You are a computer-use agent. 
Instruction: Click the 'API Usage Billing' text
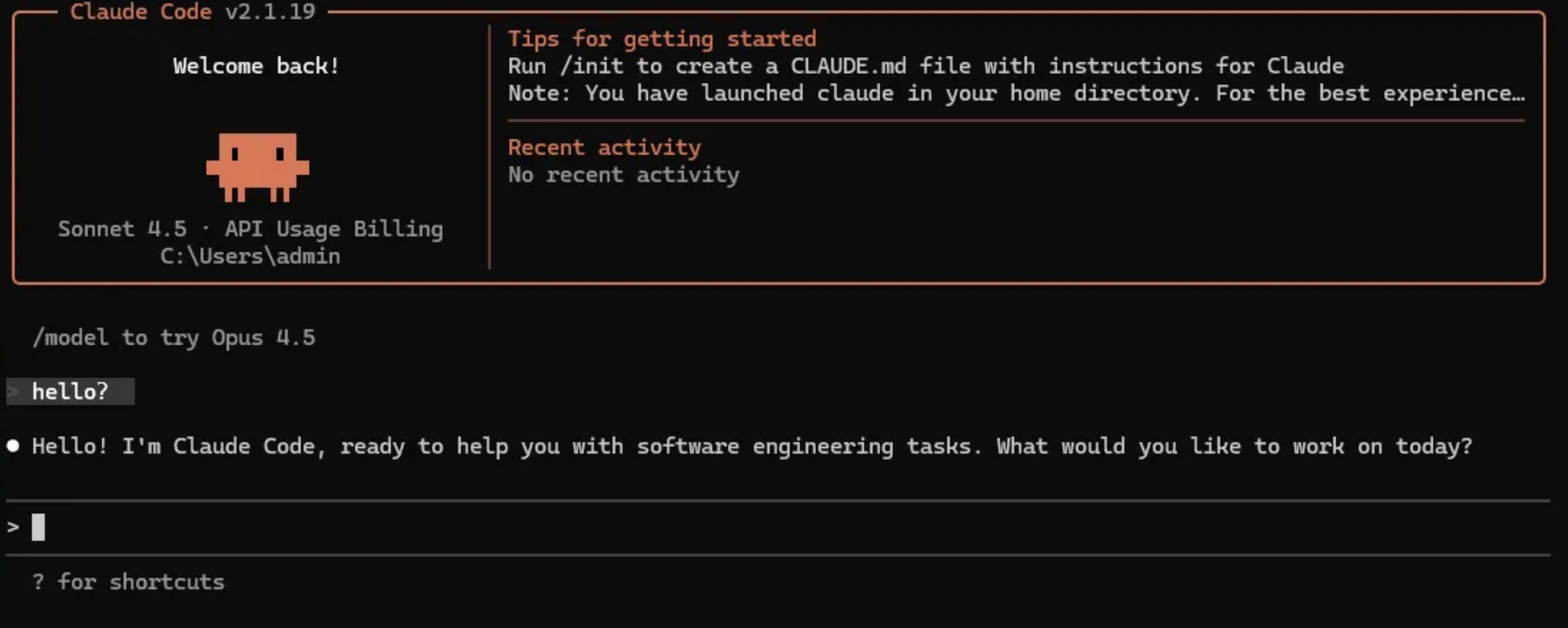[334, 229]
